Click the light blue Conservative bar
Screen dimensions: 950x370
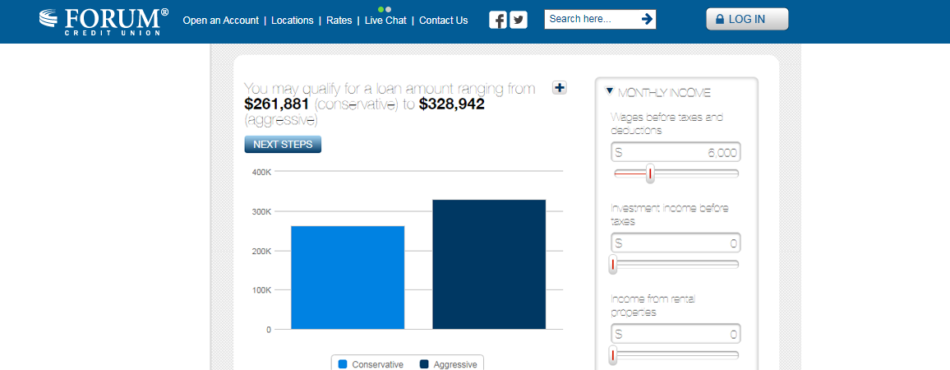348,277
